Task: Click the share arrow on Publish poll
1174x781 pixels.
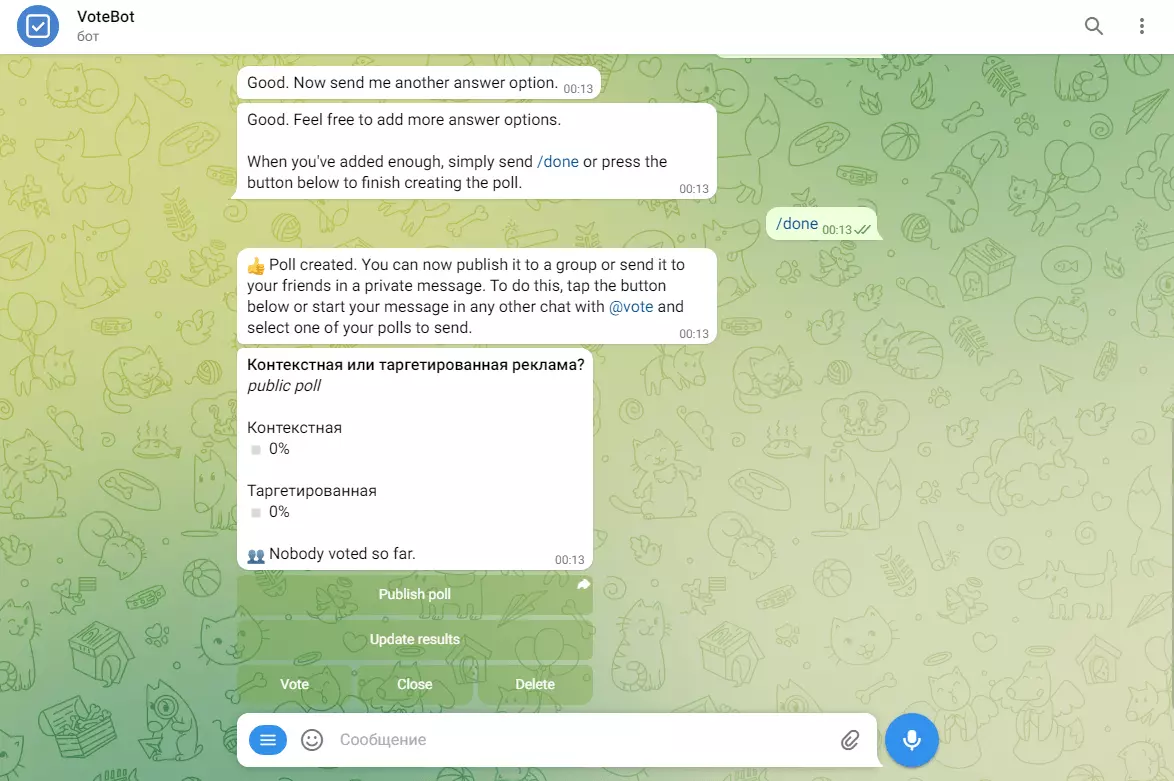Action: click(583, 584)
